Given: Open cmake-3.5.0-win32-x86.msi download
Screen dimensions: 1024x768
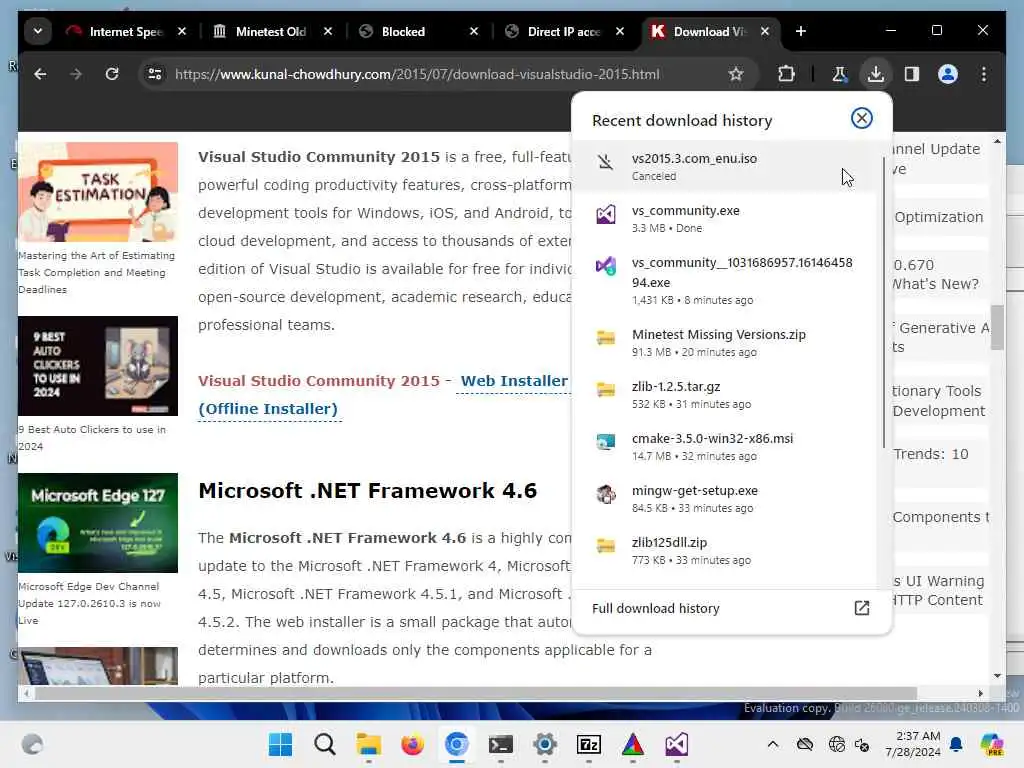Looking at the screenshot, I should (x=726, y=447).
